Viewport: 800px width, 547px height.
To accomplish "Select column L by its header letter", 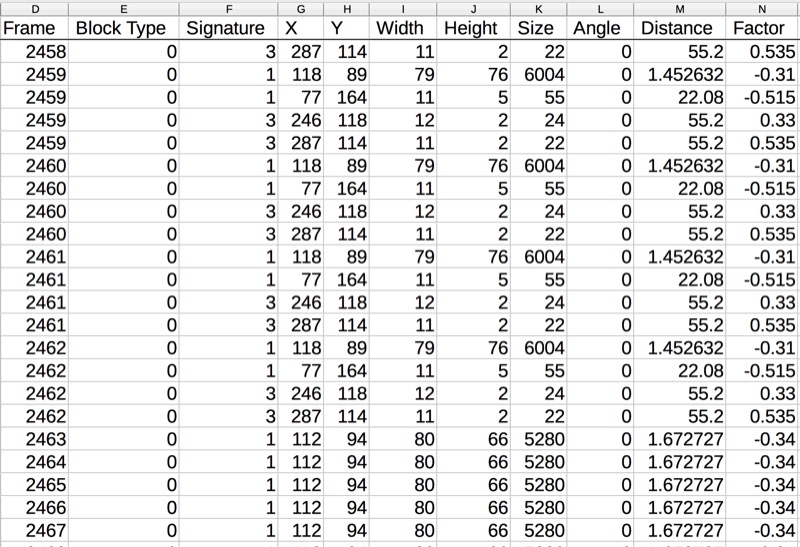I will click(x=600, y=9).
